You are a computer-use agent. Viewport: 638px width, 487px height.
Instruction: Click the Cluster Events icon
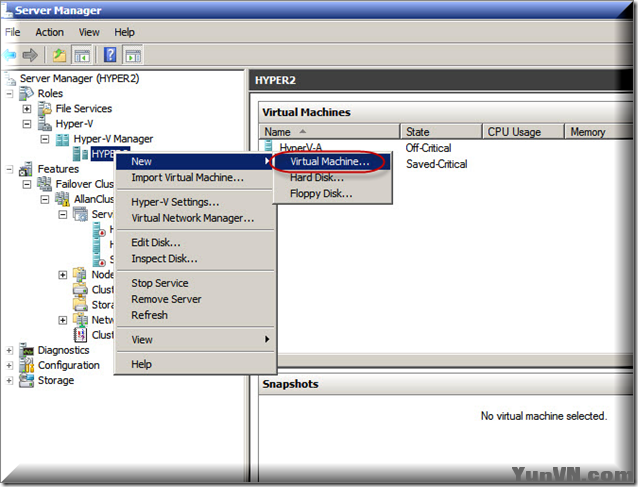pyautogui.click(x=80, y=335)
